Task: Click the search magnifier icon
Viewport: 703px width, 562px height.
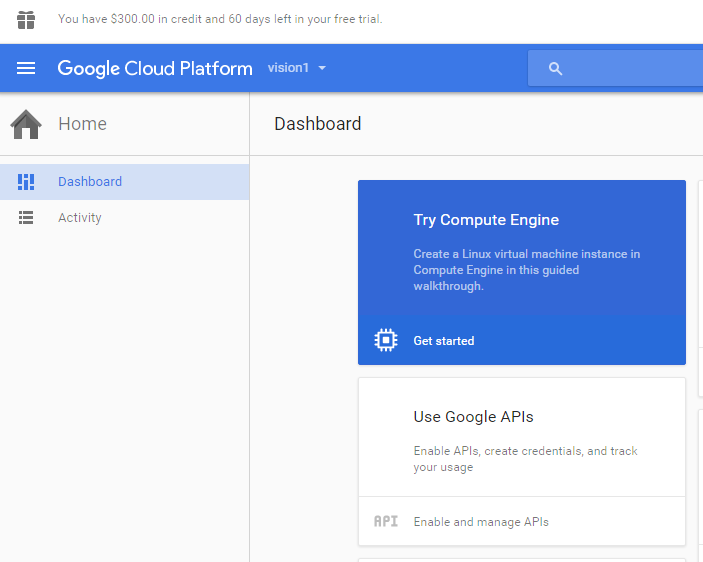Action: pos(556,68)
